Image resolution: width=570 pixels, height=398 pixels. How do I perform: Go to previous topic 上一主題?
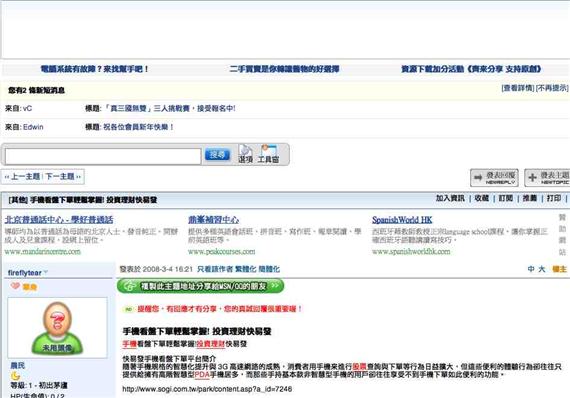coord(23,177)
